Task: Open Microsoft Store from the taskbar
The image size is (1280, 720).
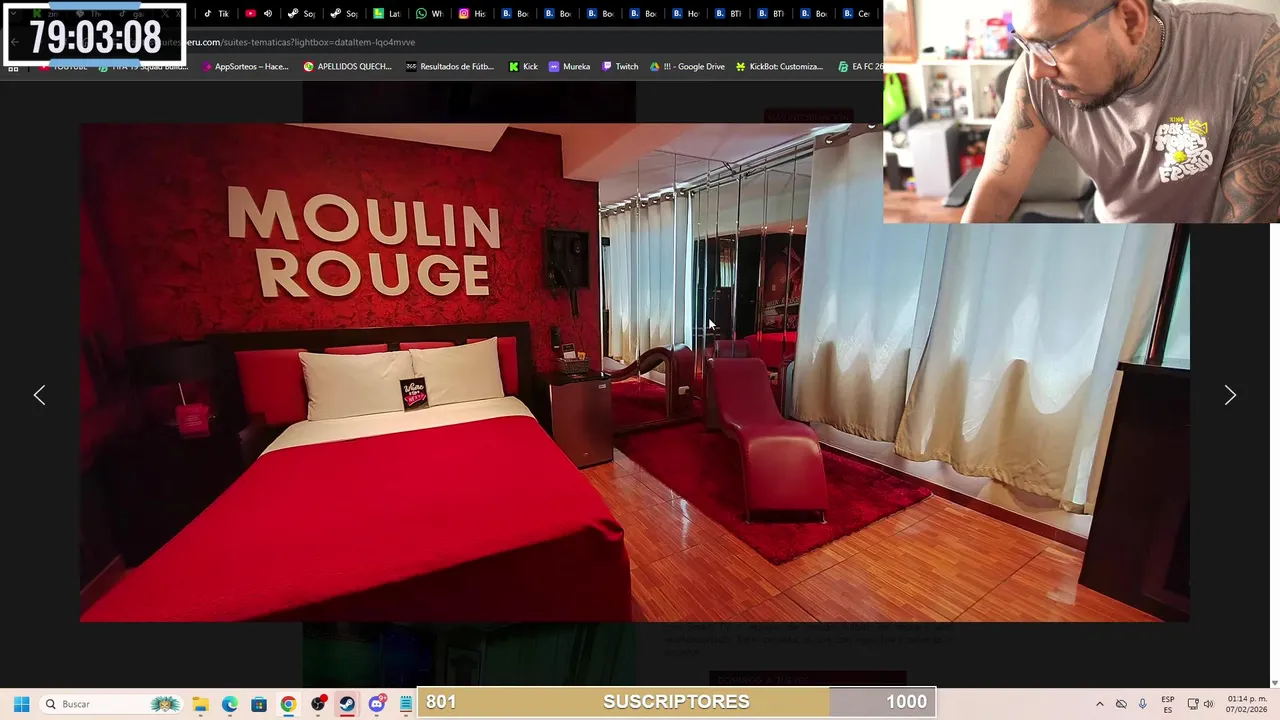Action: click(259, 704)
